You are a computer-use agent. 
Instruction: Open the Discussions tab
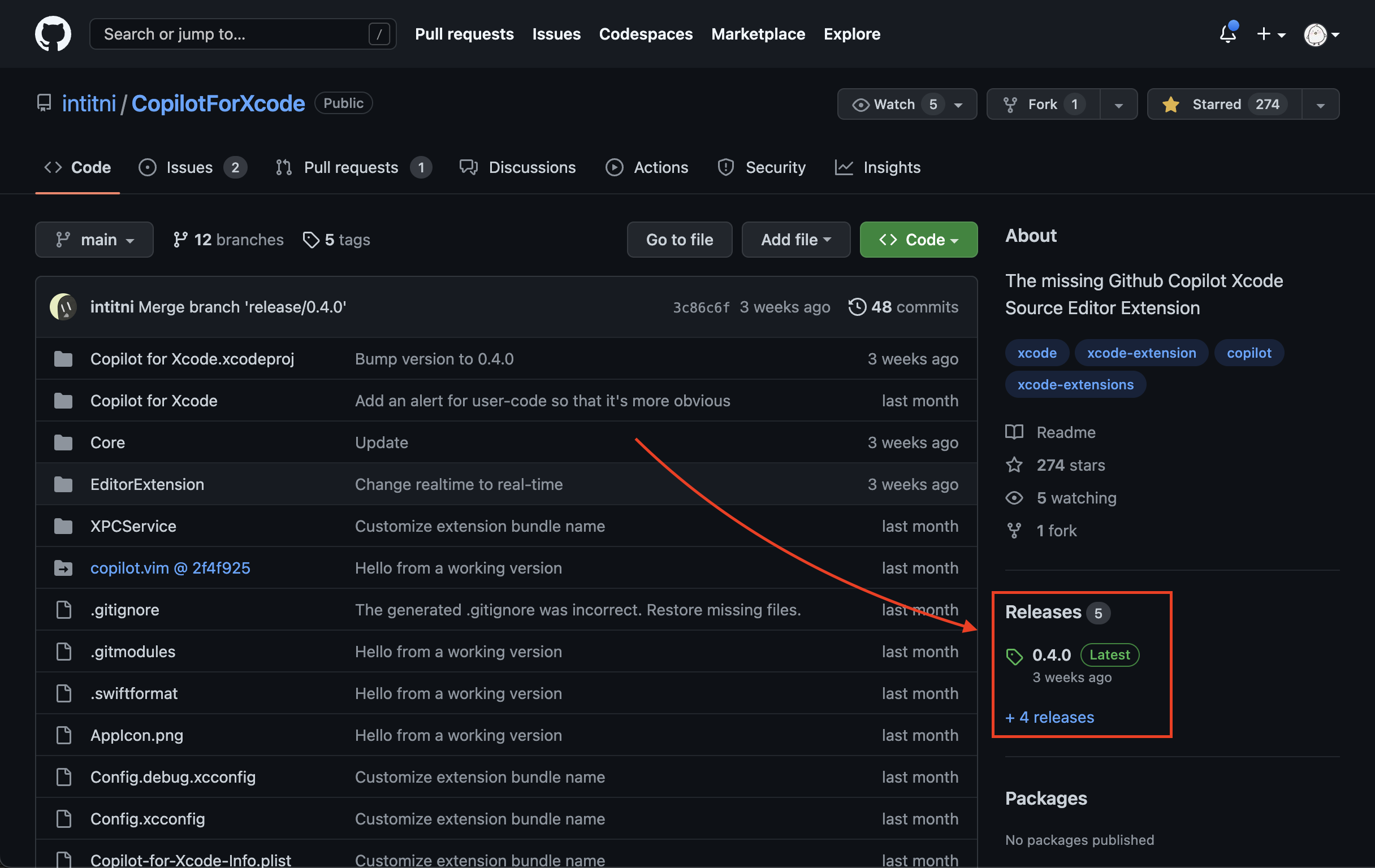518,167
